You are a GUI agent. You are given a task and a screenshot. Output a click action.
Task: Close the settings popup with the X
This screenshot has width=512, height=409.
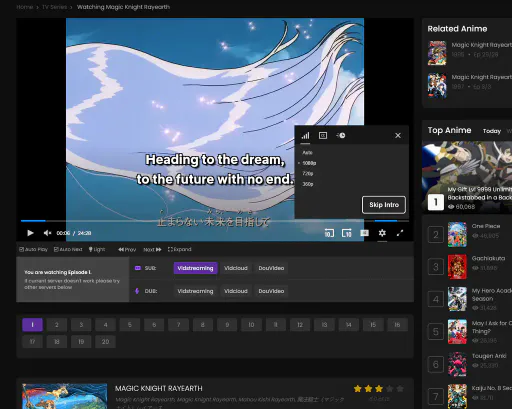pyautogui.click(x=398, y=135)
